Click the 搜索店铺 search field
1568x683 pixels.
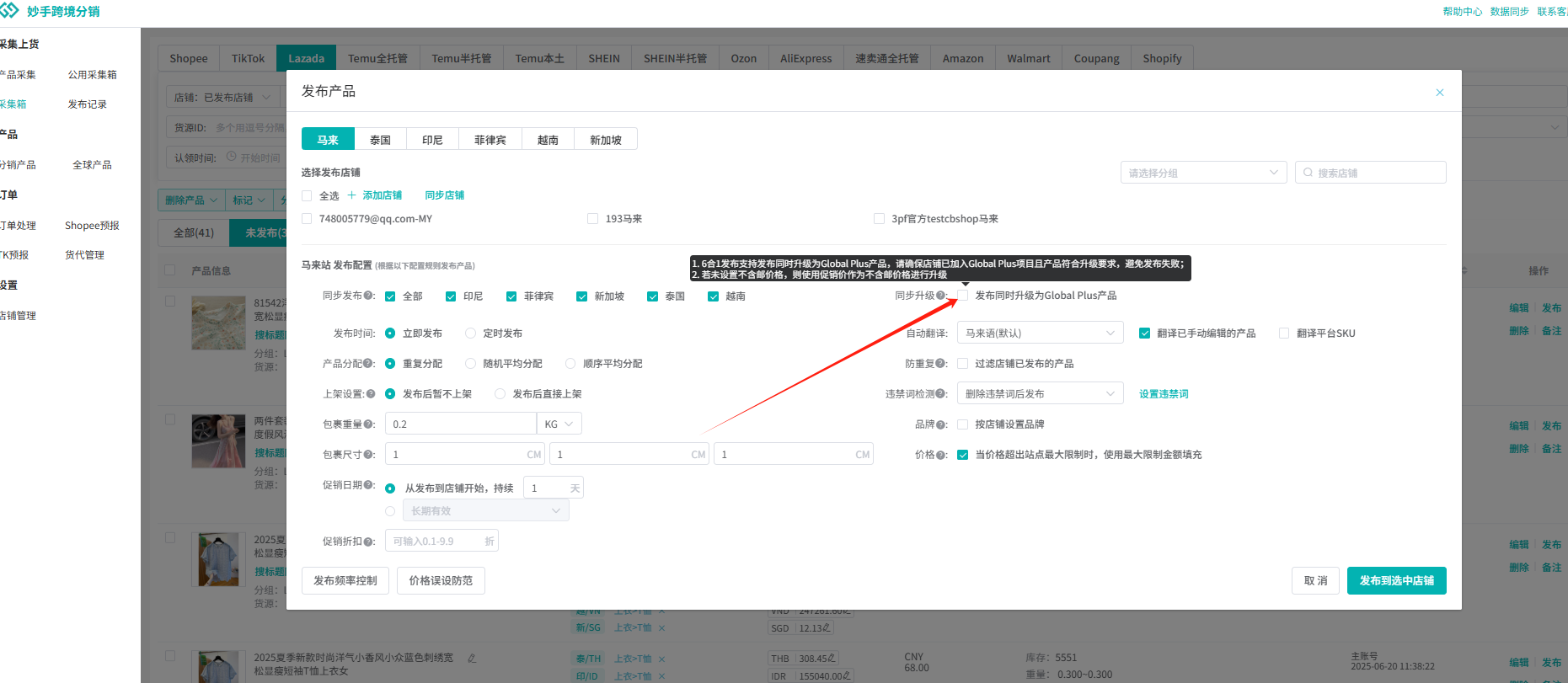pos(1371,173)
